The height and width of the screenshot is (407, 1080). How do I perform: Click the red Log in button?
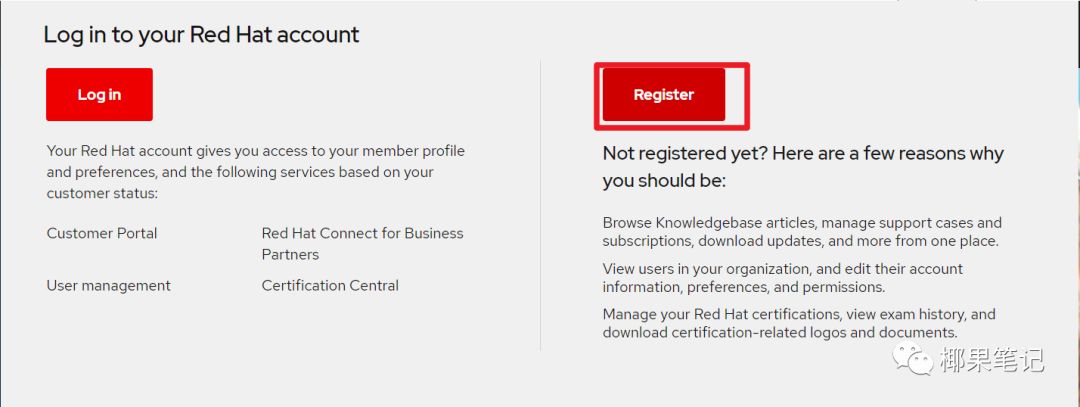tap(99, 95)
